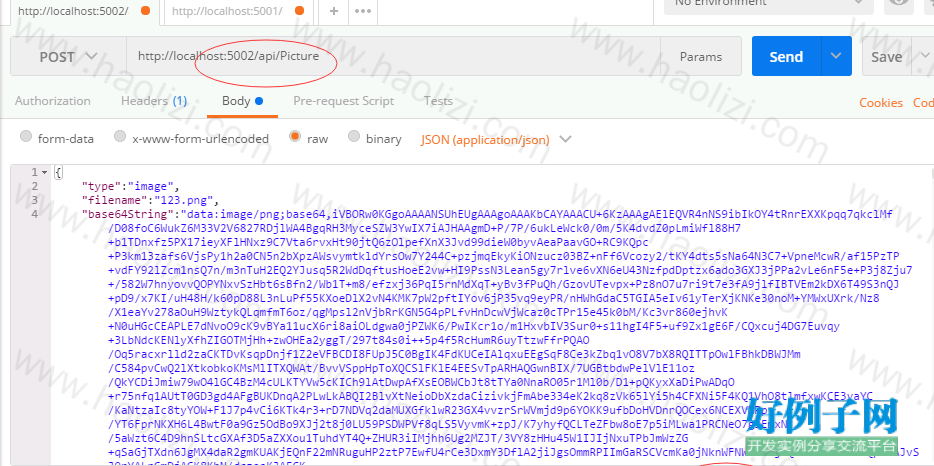Screen dimensions: 934x466
Task: Click the "type":"image" line in editor
Action: click(x=130, y=186)
